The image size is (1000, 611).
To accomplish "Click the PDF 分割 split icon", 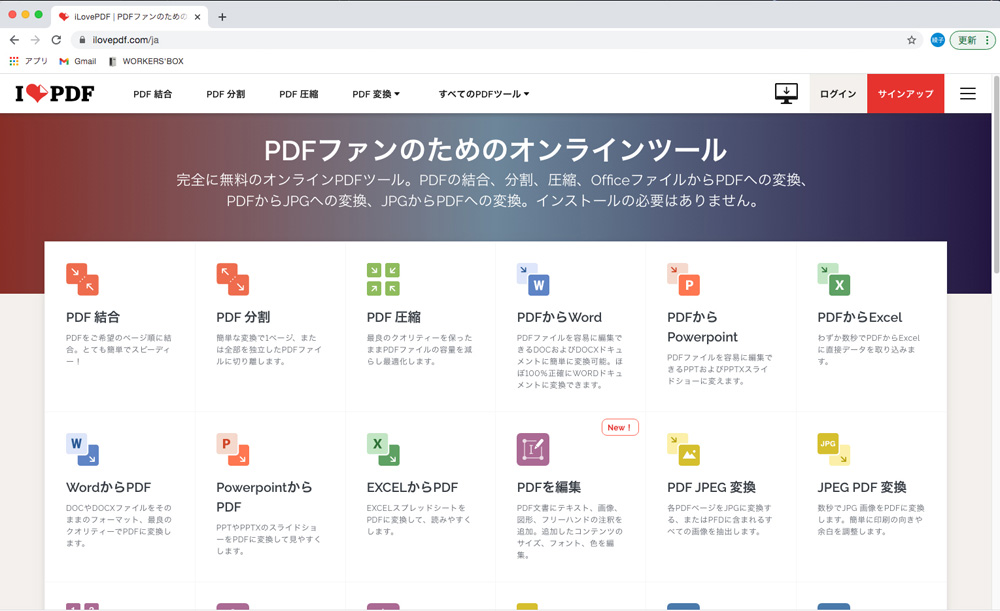I will coord(233,279).
